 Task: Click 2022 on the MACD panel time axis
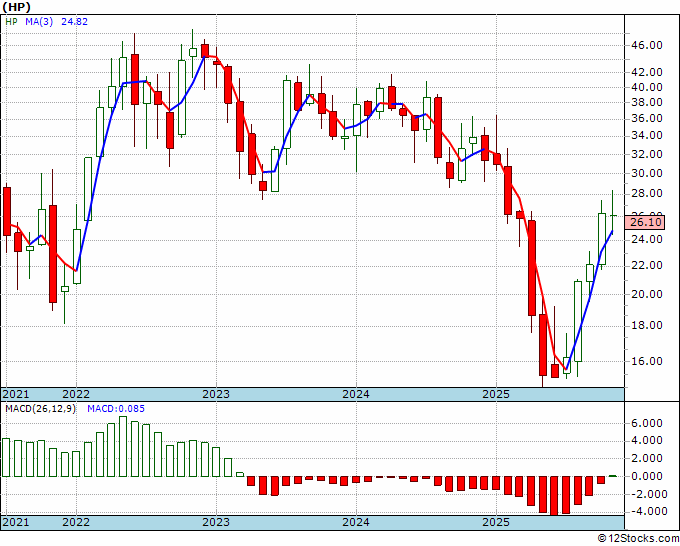76,522
